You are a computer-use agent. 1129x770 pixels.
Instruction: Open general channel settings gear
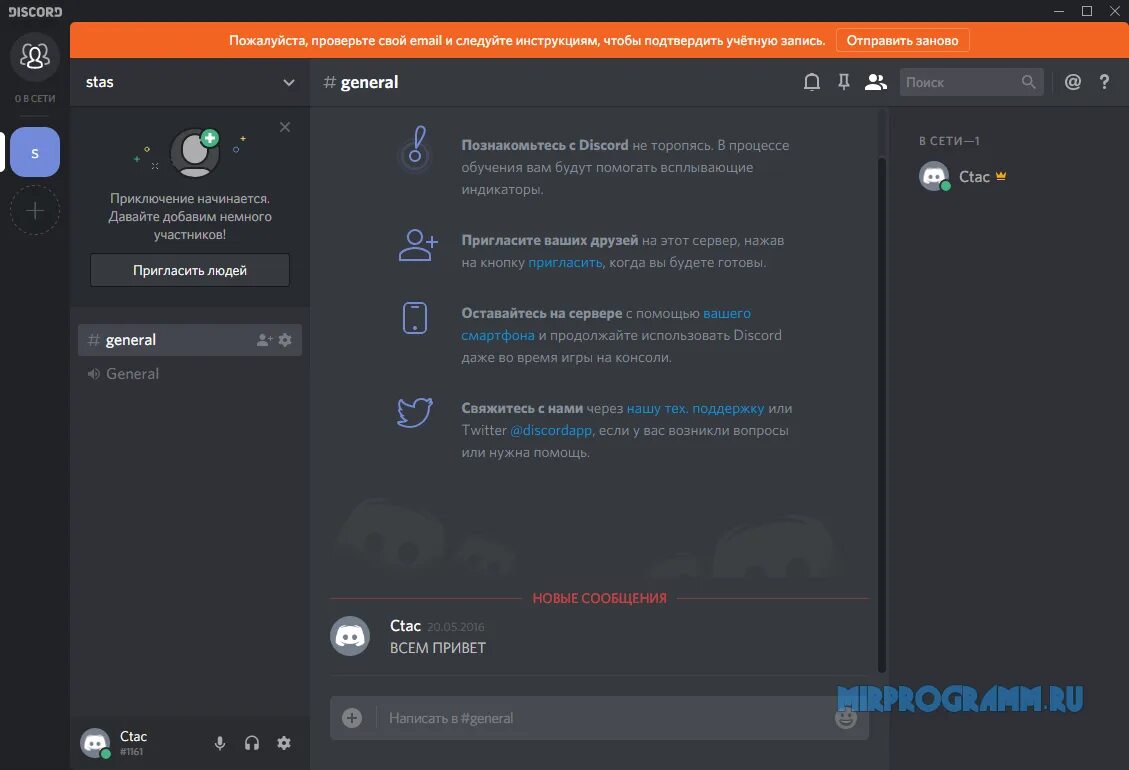coord(285,340)
